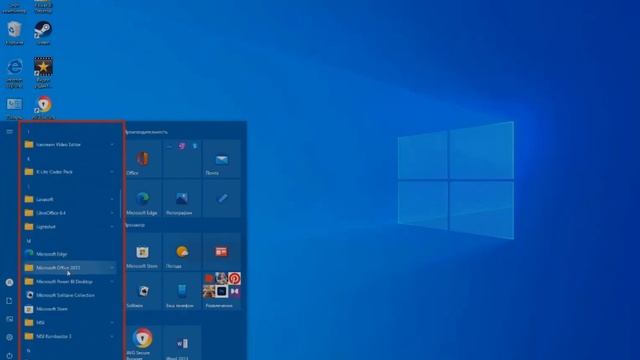The image size is (640, 360).
Task: Open the Почта mail tile
Action: [x=222, y=159]
